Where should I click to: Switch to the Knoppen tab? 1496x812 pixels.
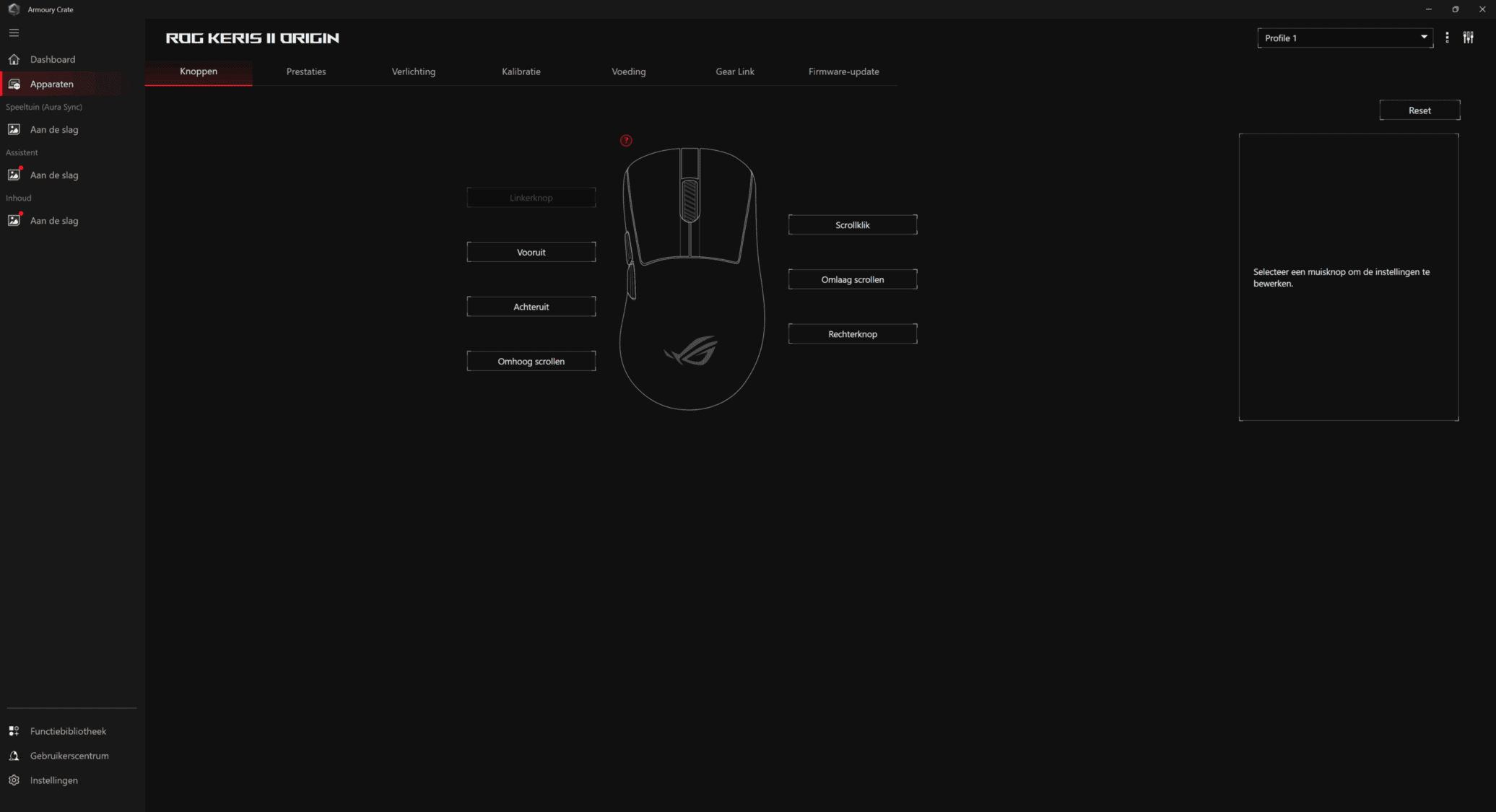pos(199,71)
